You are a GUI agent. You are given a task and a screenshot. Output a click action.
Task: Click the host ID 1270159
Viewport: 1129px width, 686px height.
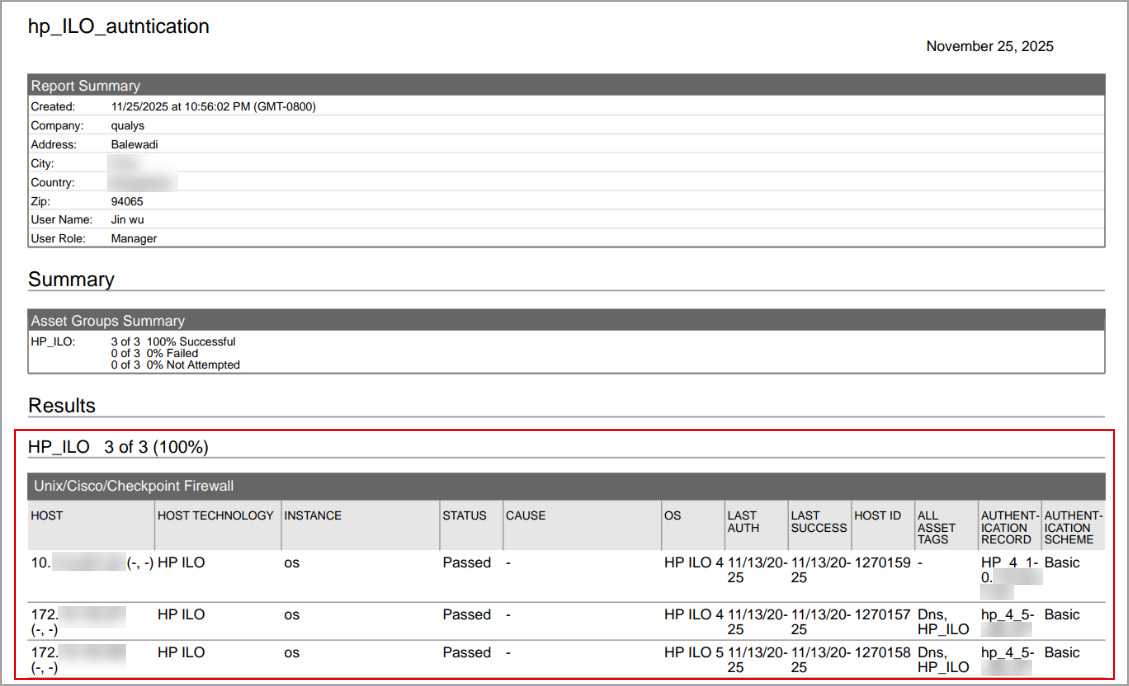click(882, 562)
